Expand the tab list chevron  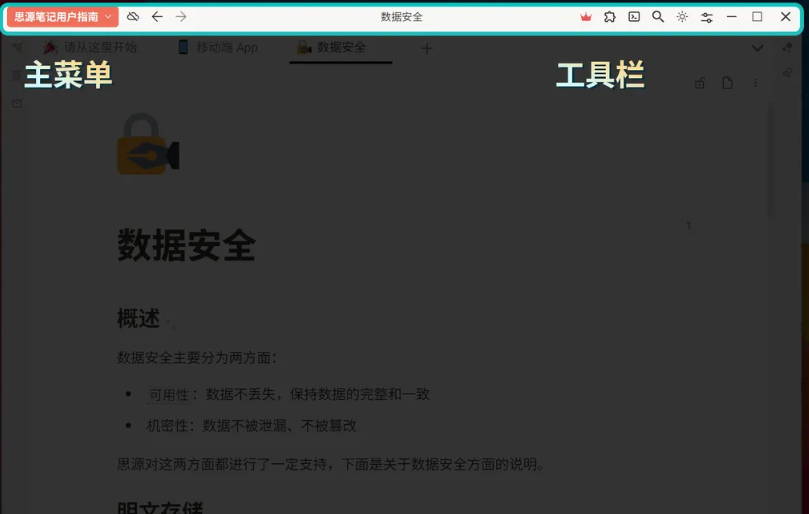tap(757, 49)
